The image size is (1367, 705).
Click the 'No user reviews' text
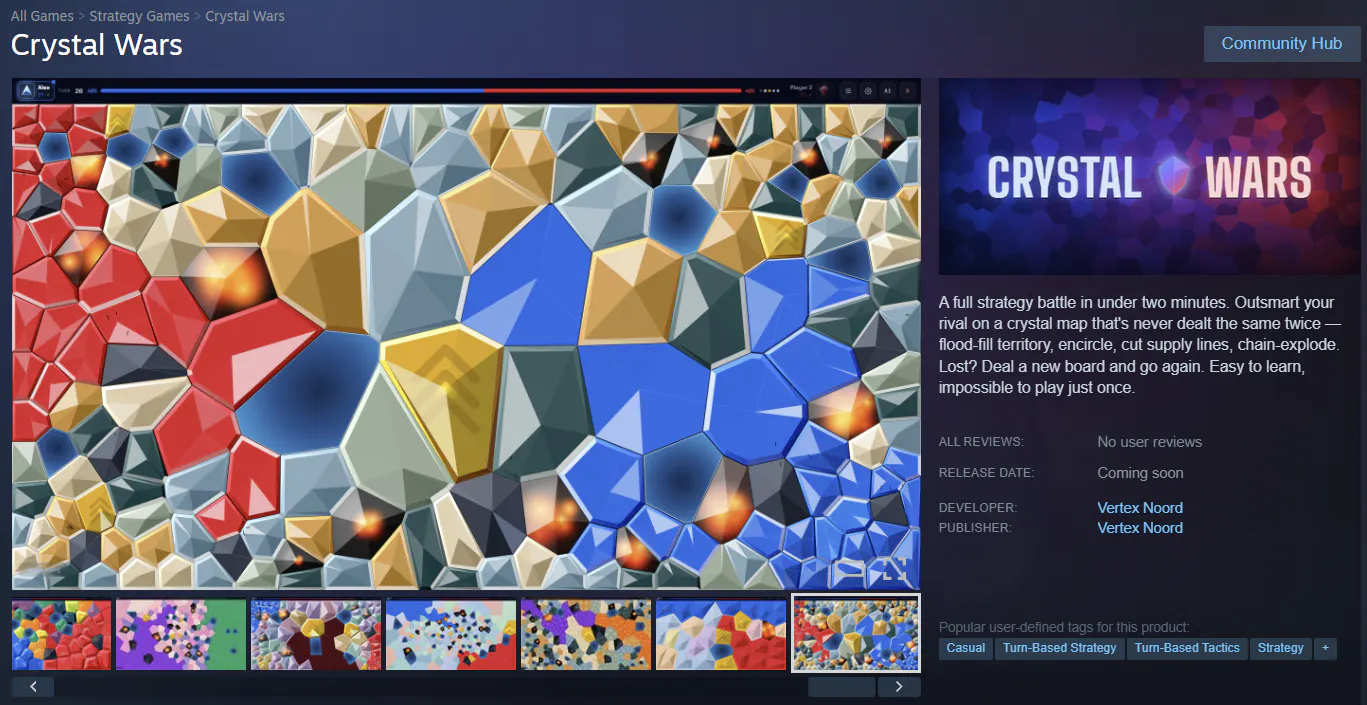pos(1150,442)
